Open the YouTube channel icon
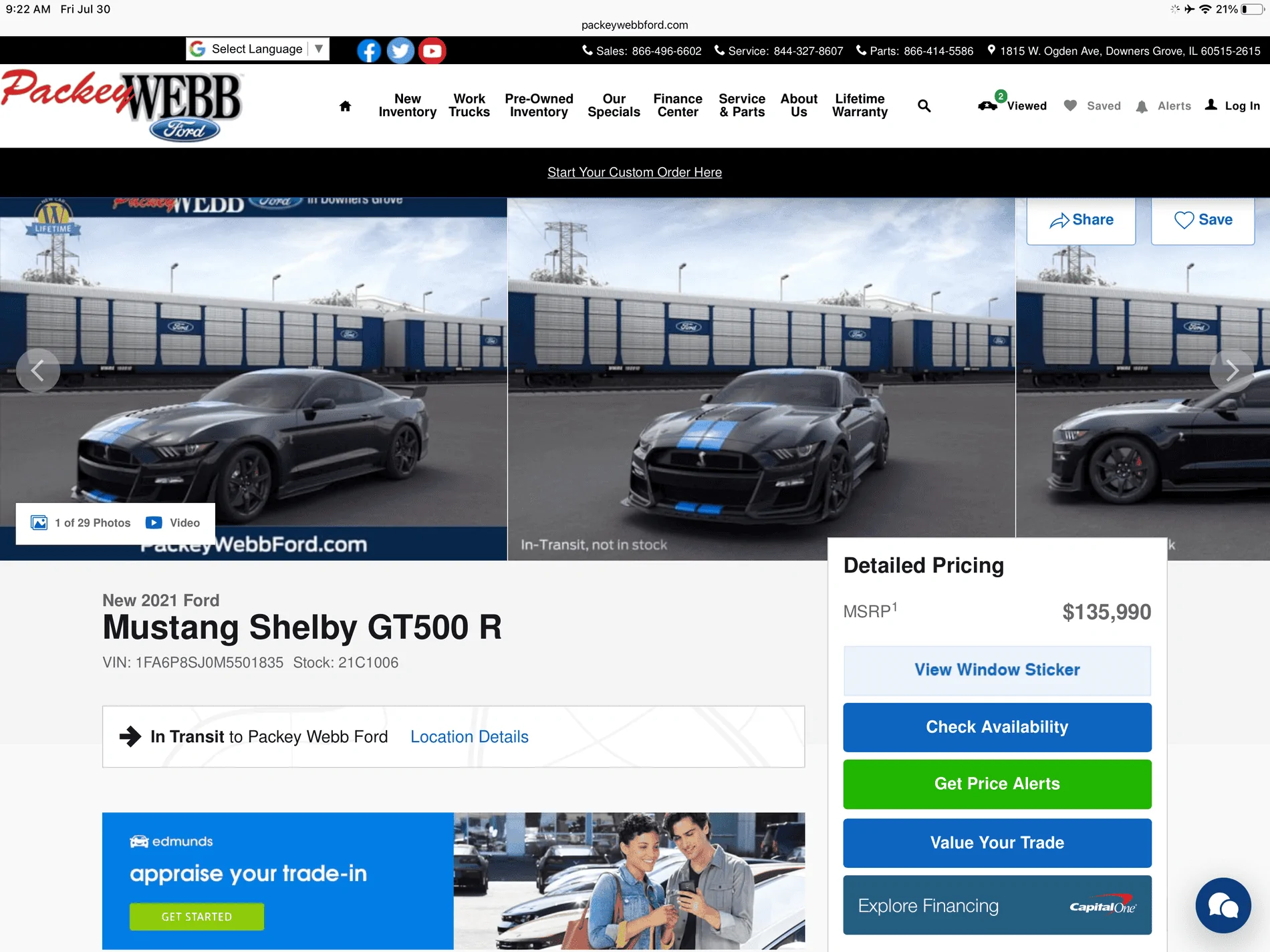Image resolution: width=1270 pixels, height=952 pixels. 432,51
